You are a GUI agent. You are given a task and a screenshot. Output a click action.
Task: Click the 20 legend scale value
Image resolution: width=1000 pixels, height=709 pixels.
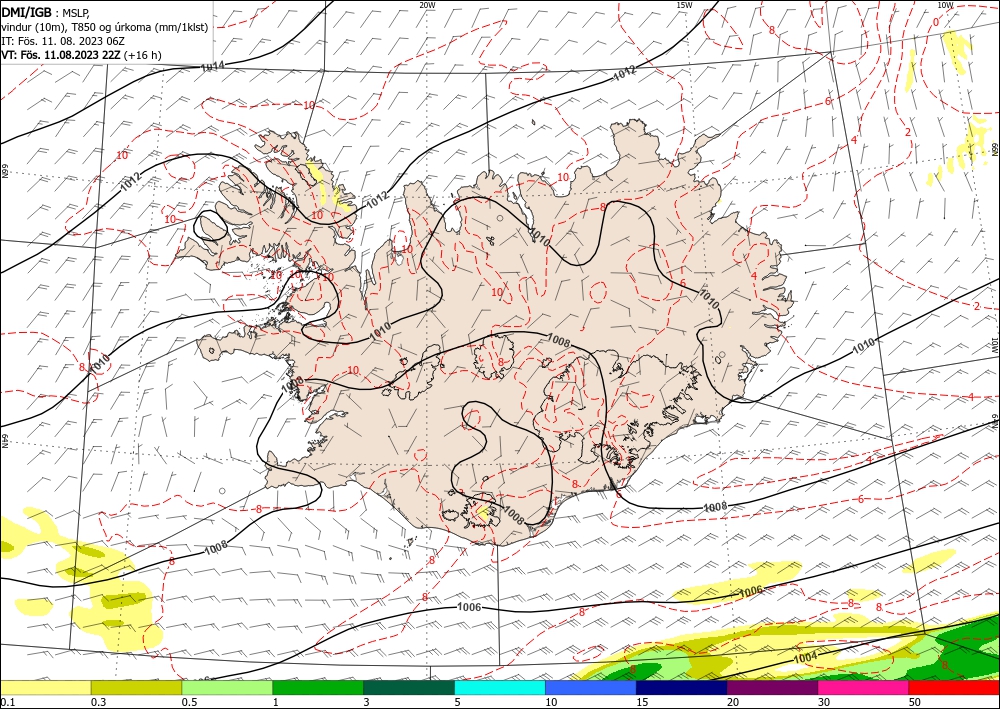pos(733,702)
